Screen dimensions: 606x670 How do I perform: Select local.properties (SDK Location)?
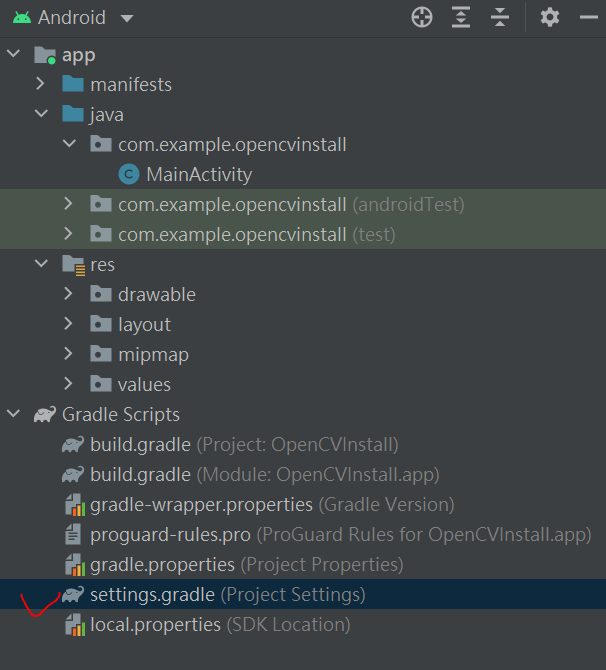tap(208, 625)
